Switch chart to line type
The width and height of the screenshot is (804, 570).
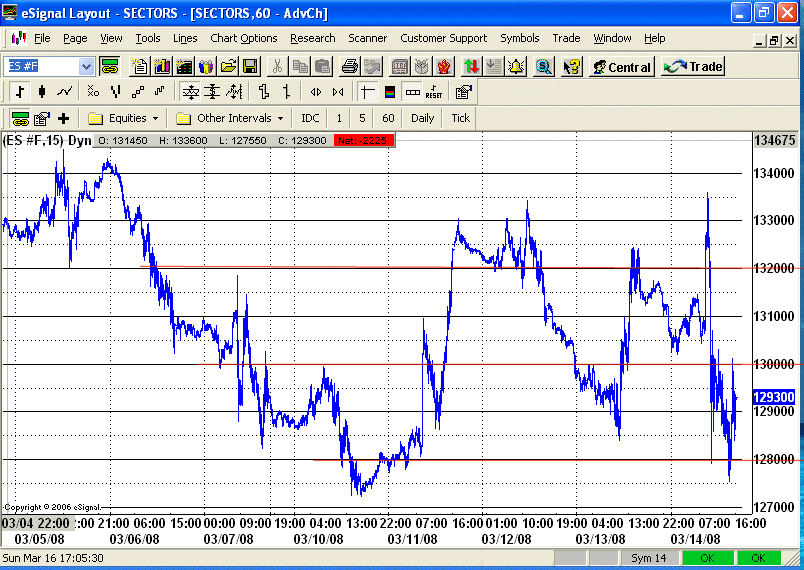[65, 92]
